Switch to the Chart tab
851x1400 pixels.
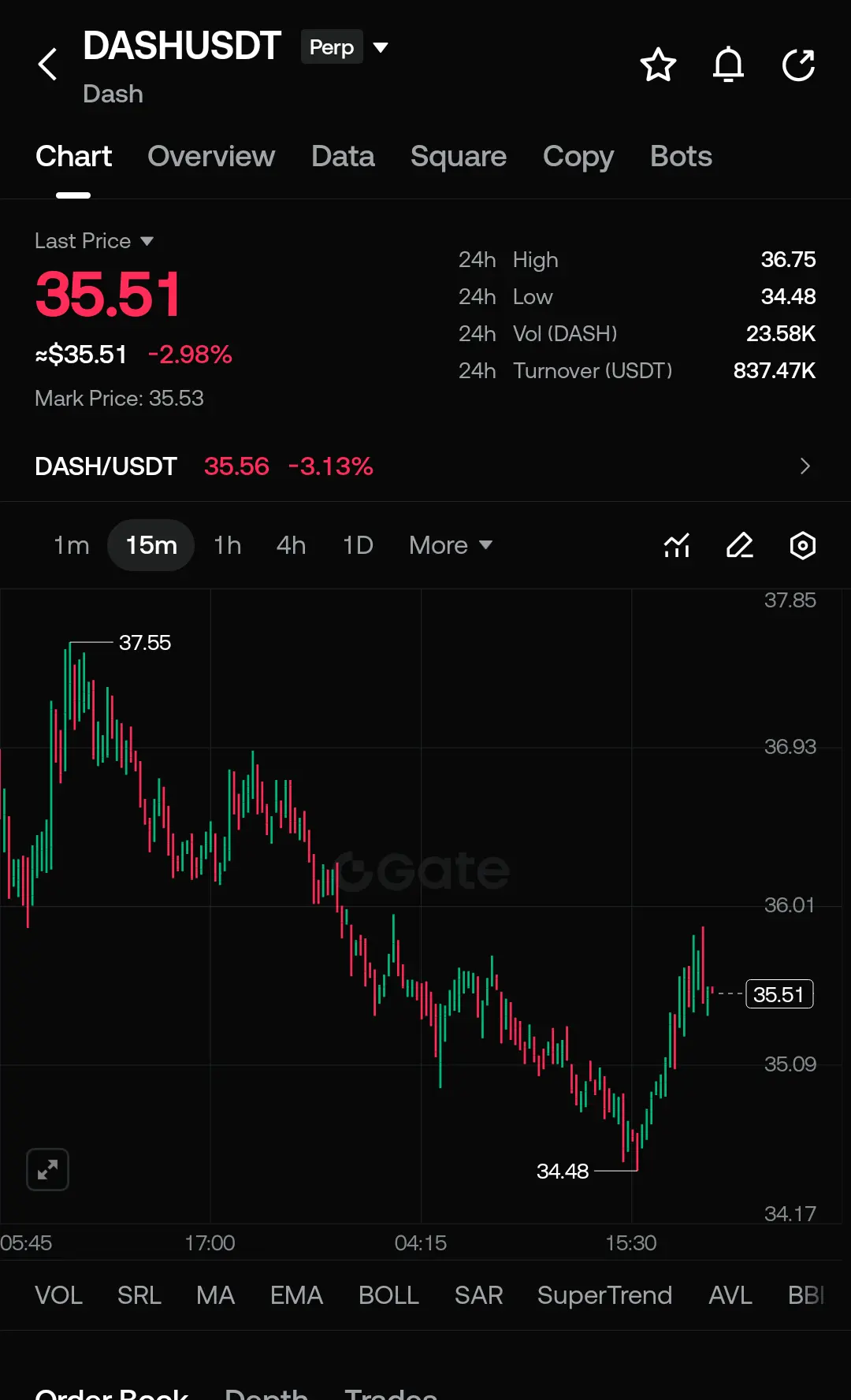(x=74, y=156)
